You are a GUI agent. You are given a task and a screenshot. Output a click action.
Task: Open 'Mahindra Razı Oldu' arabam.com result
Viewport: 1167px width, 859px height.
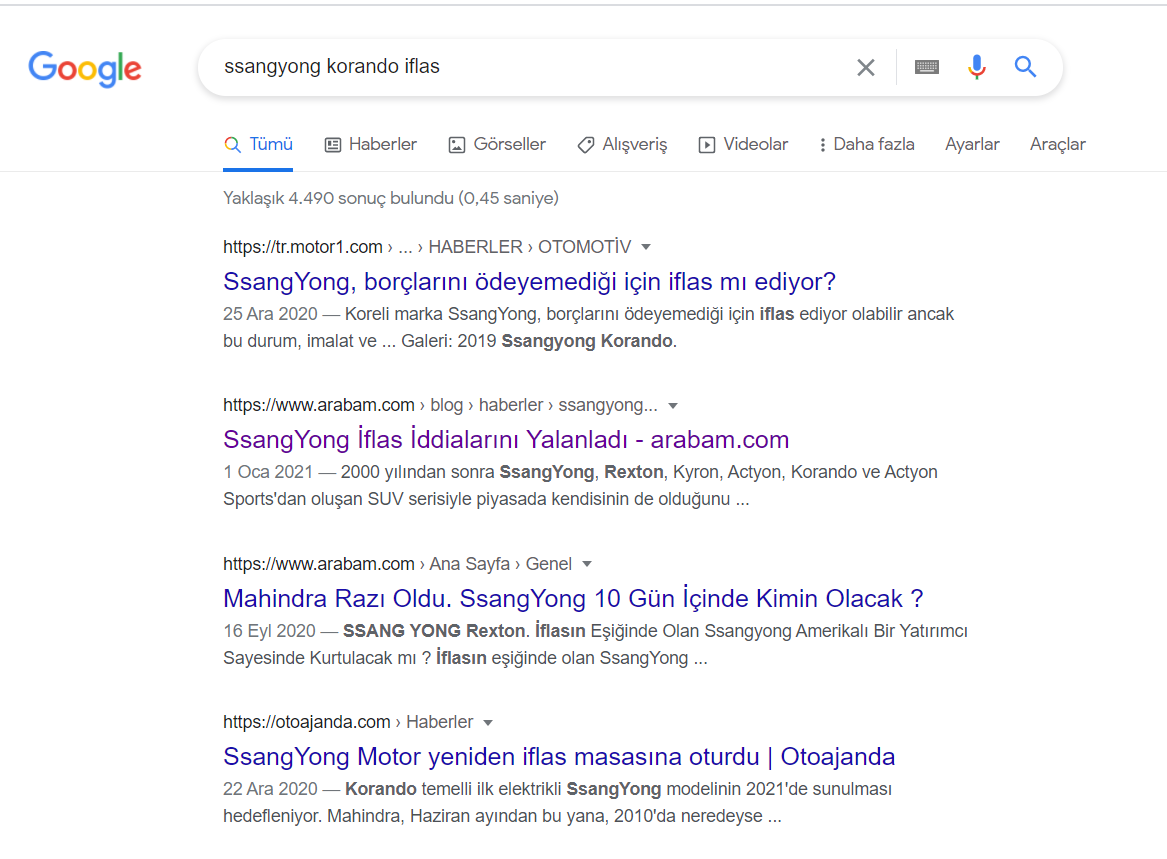pos(573,598)
